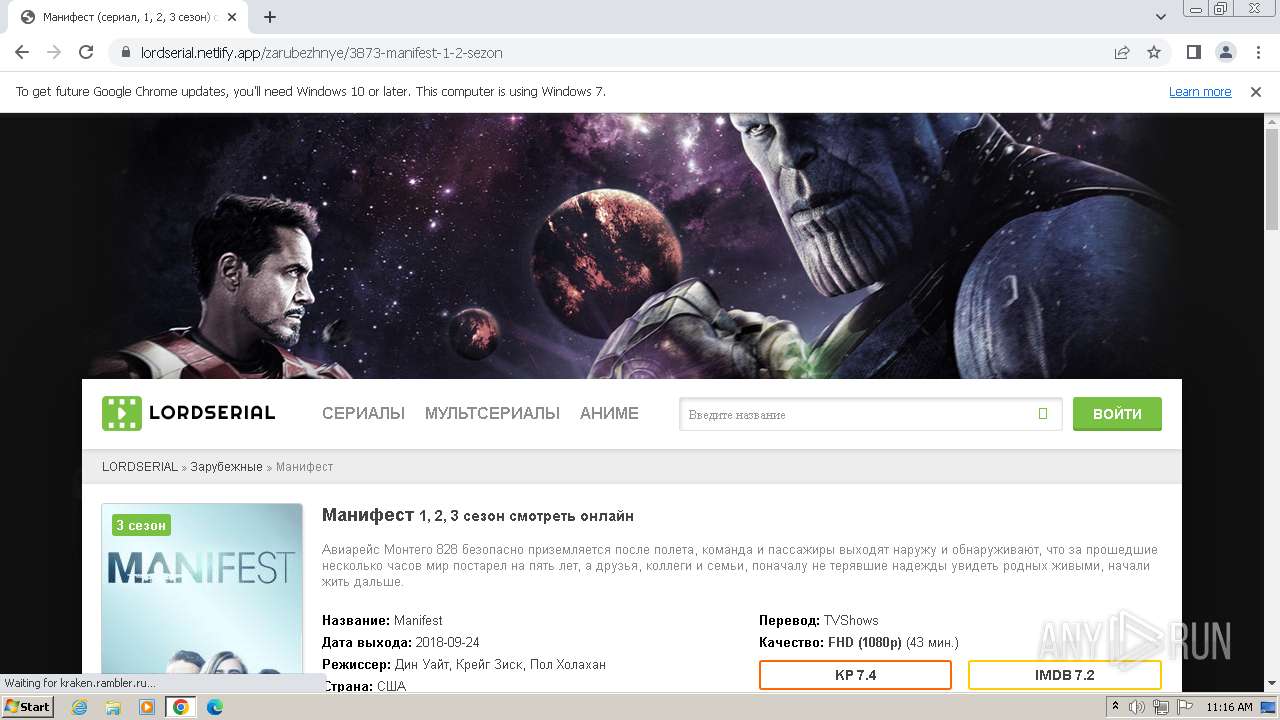
Task: Open the АНИМЕ menu
Action: click(609, 413)
